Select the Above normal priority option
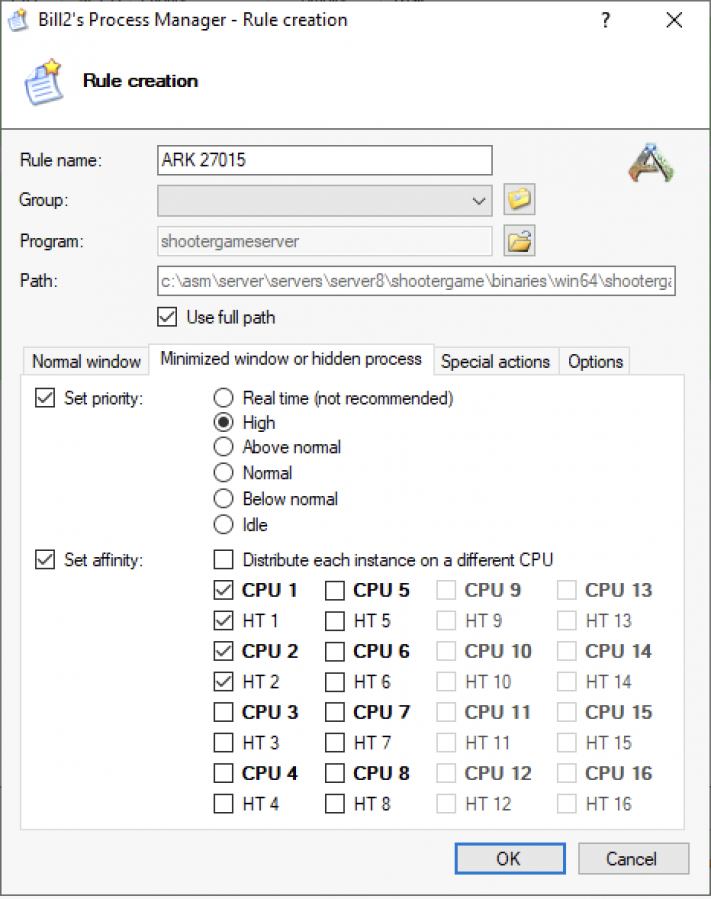Viewport: 711px width, 899px height. pos(224,447)
